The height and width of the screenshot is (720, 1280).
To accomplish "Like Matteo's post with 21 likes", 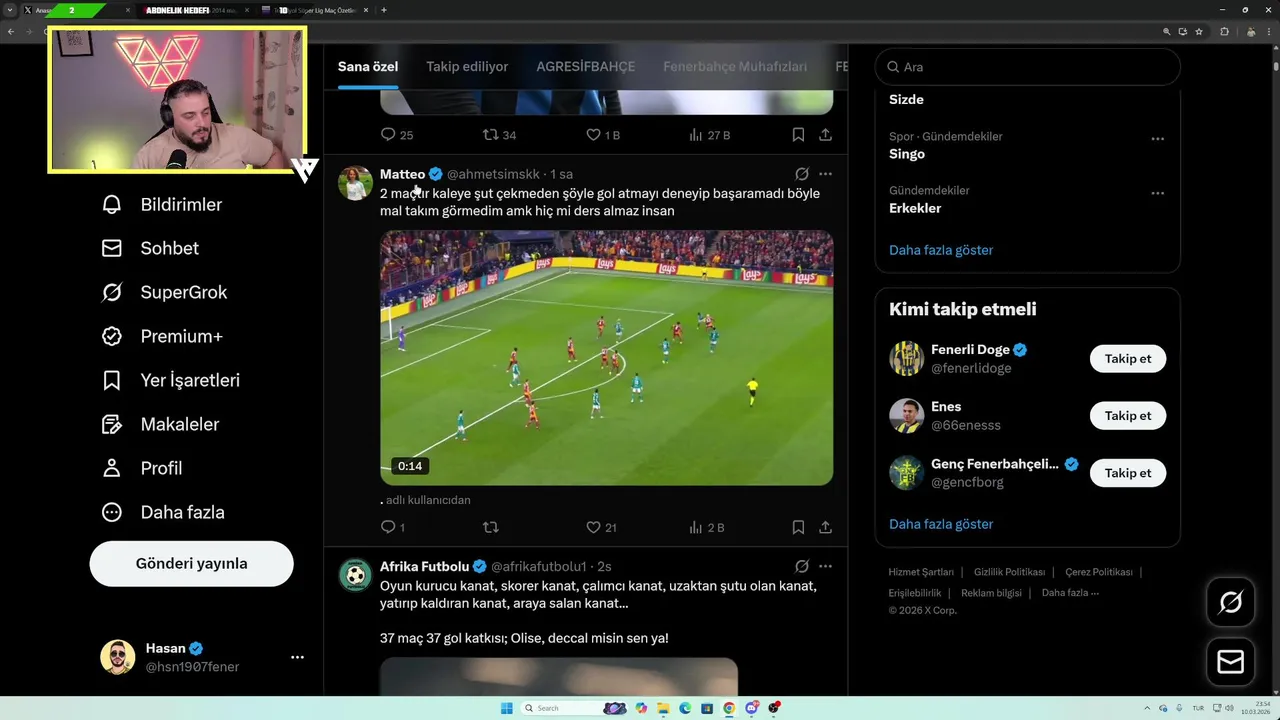I will [601, 527].
